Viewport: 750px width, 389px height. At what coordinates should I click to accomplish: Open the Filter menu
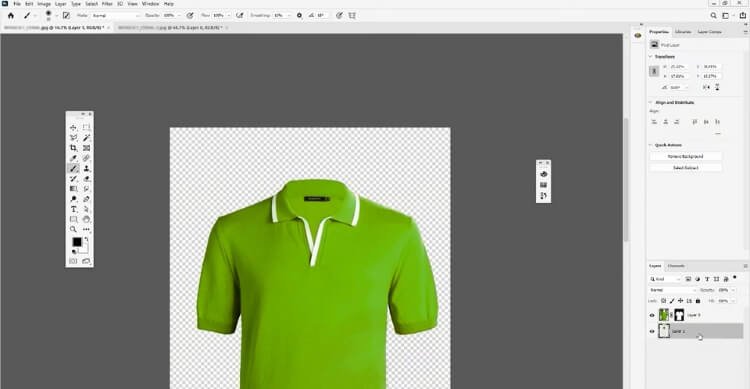[x=107, y=4]
